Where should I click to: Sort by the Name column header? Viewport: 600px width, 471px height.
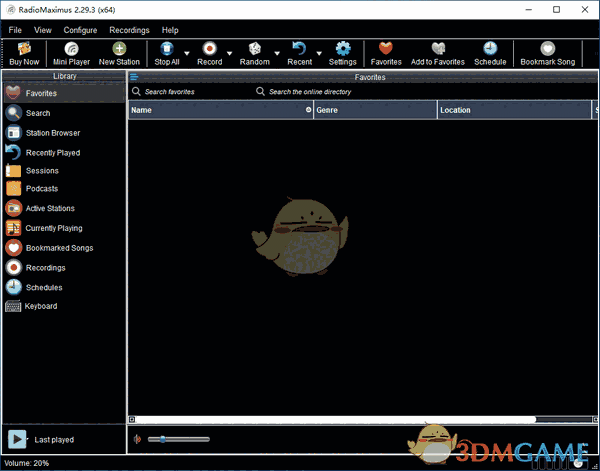coord(220,110)
